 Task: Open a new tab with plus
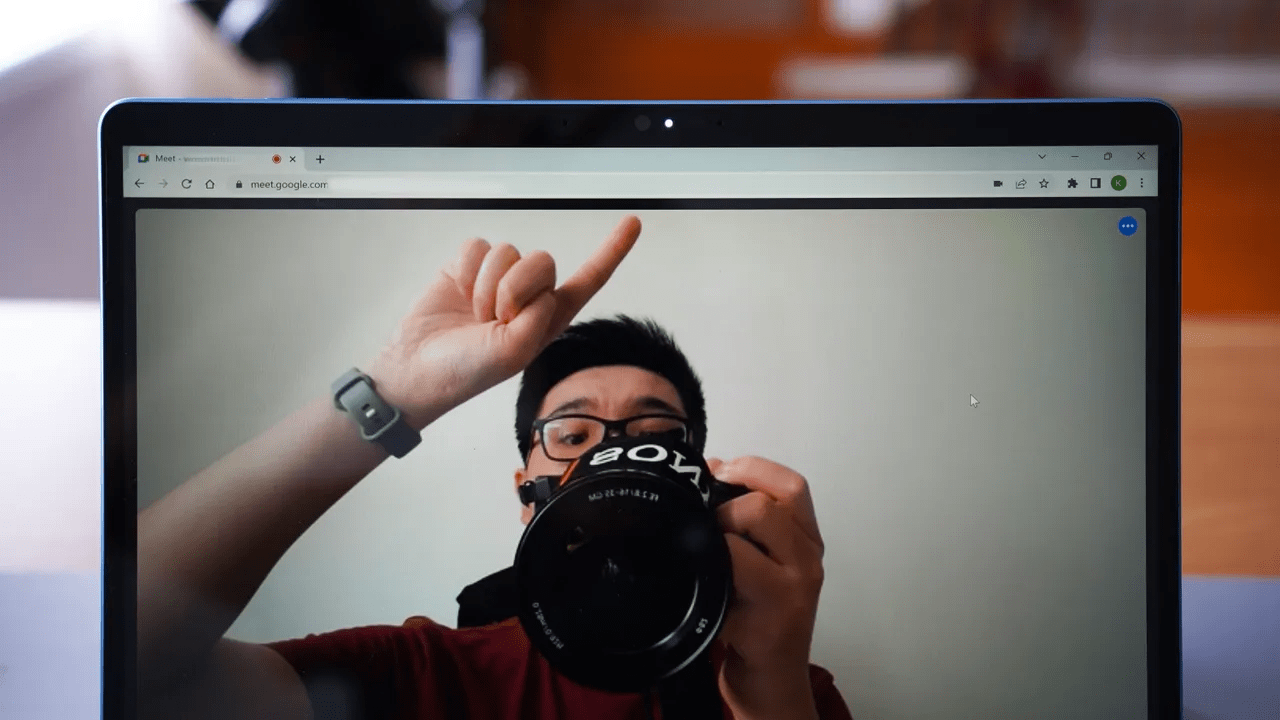(320, 159)
